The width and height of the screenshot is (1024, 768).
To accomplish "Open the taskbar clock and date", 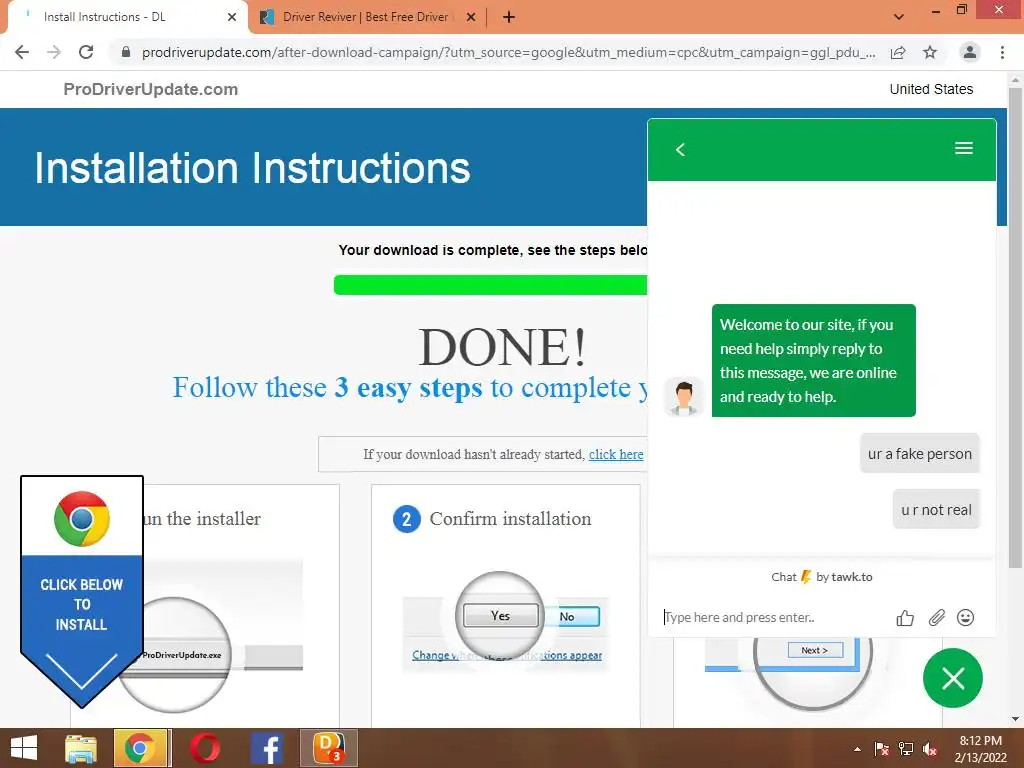I will point(981,749).
